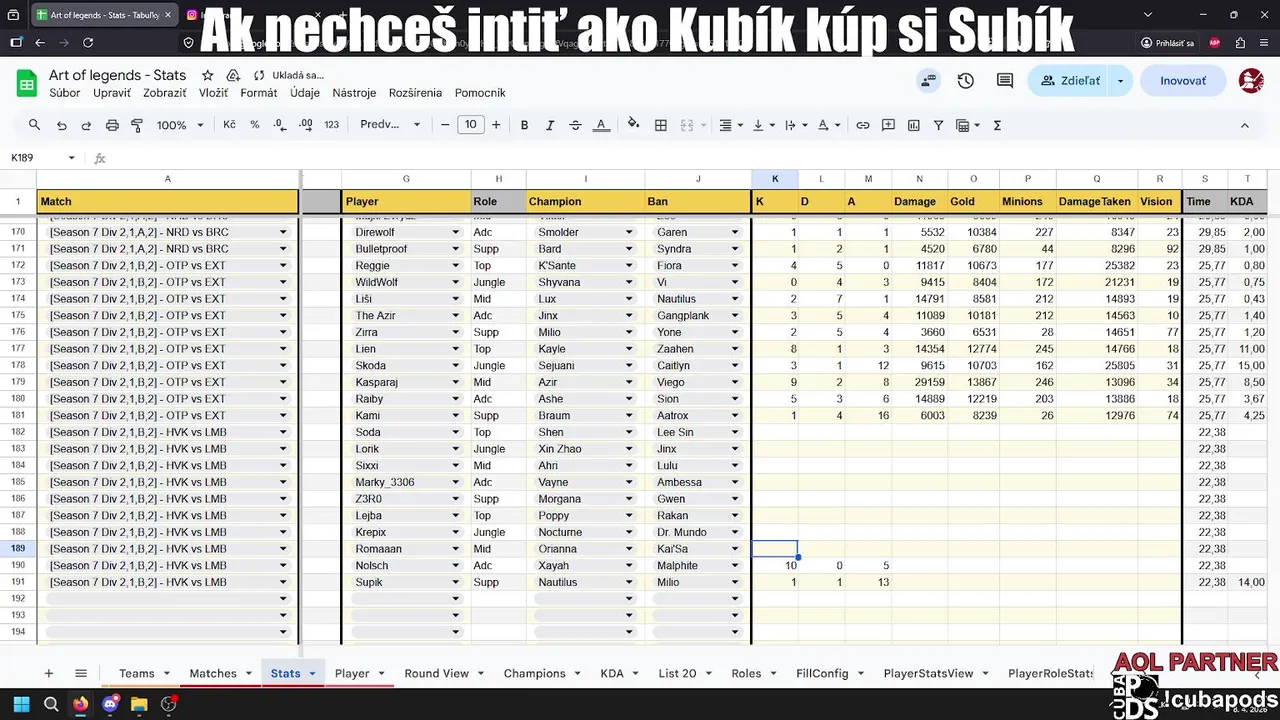The width and height of the screenshot is (1280, 720).
Task: Go back in the browser
Action: coord(40,43)
